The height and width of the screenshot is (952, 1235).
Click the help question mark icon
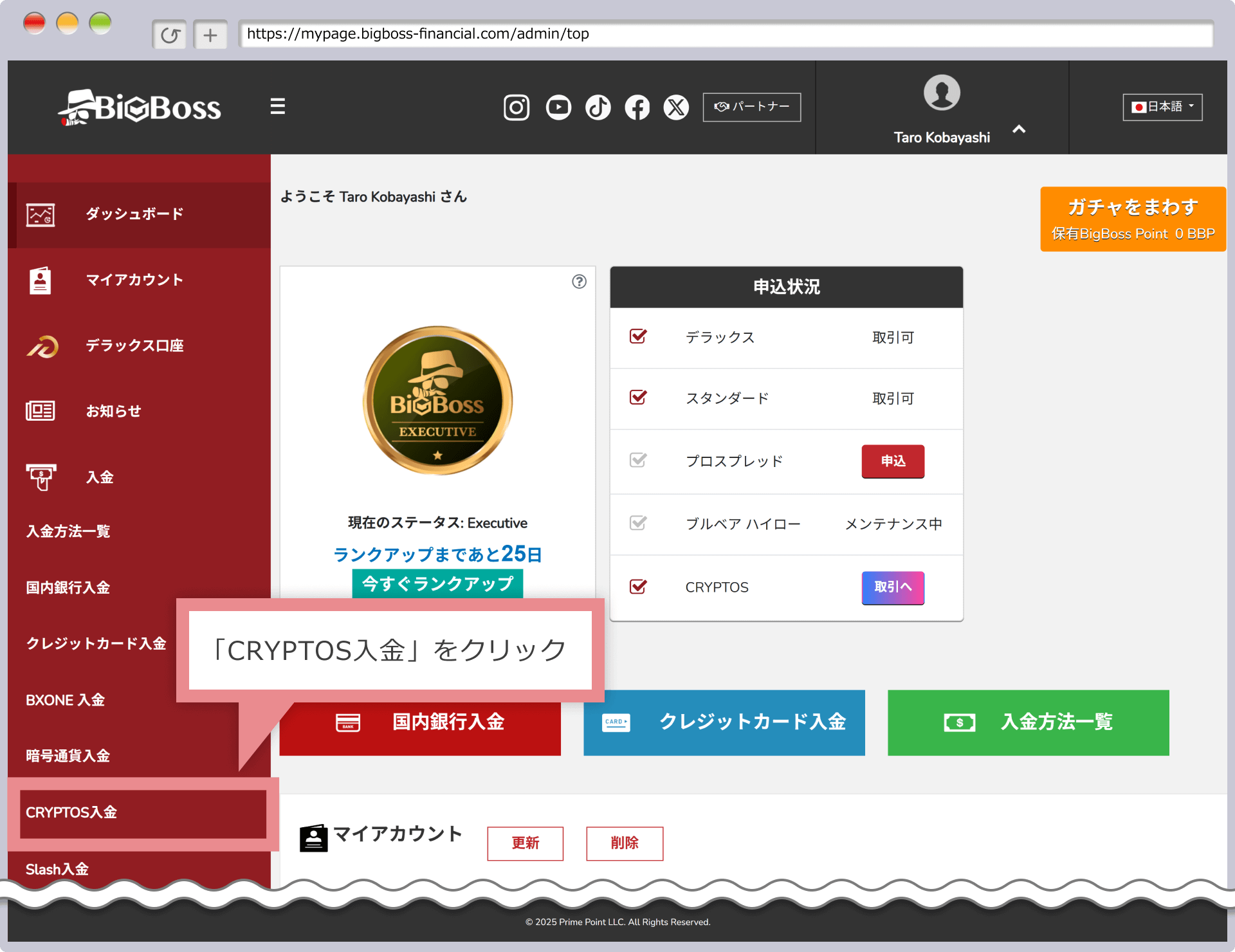click(579, 282)
